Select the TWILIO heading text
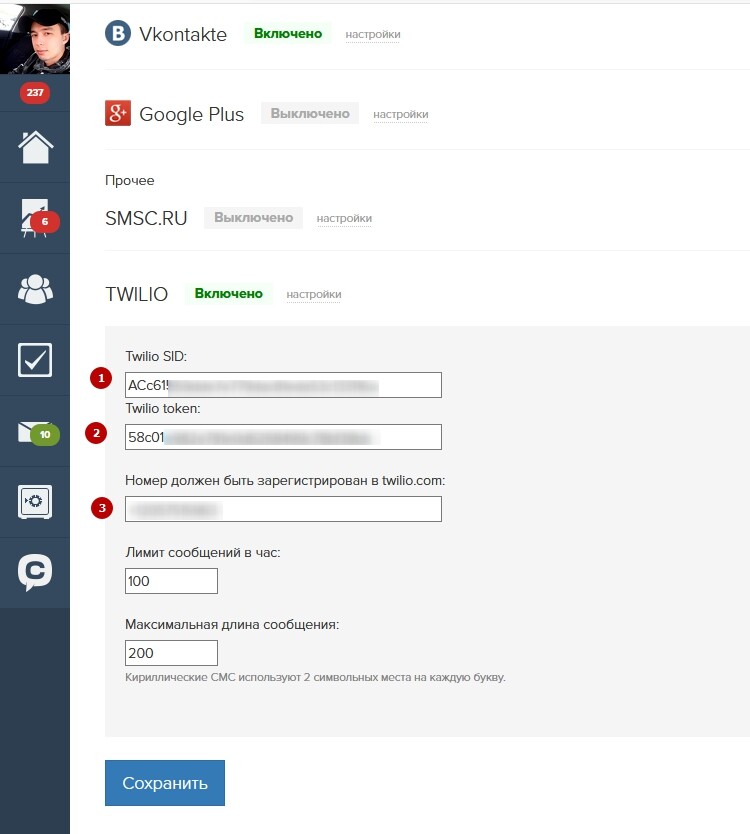Screen dimensions: 750x834 pos(137,294)
